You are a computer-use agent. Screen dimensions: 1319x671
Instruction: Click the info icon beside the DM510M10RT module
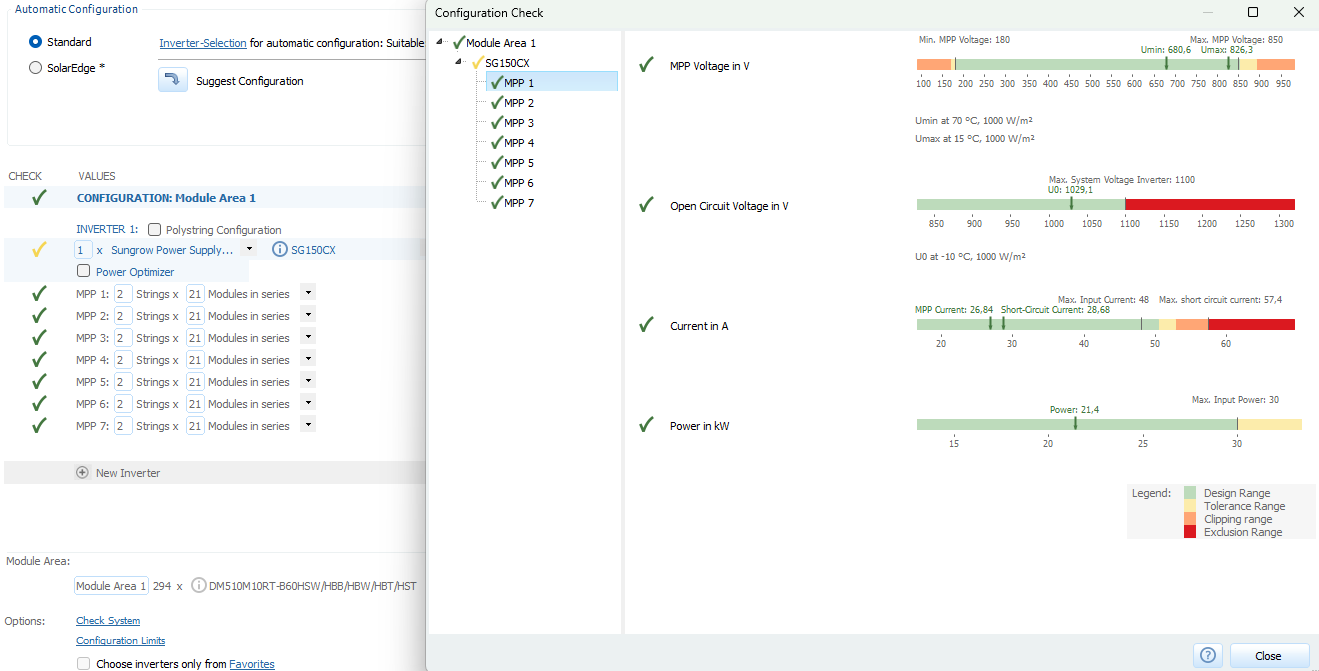pyautogui.click(x=199, y=586)
